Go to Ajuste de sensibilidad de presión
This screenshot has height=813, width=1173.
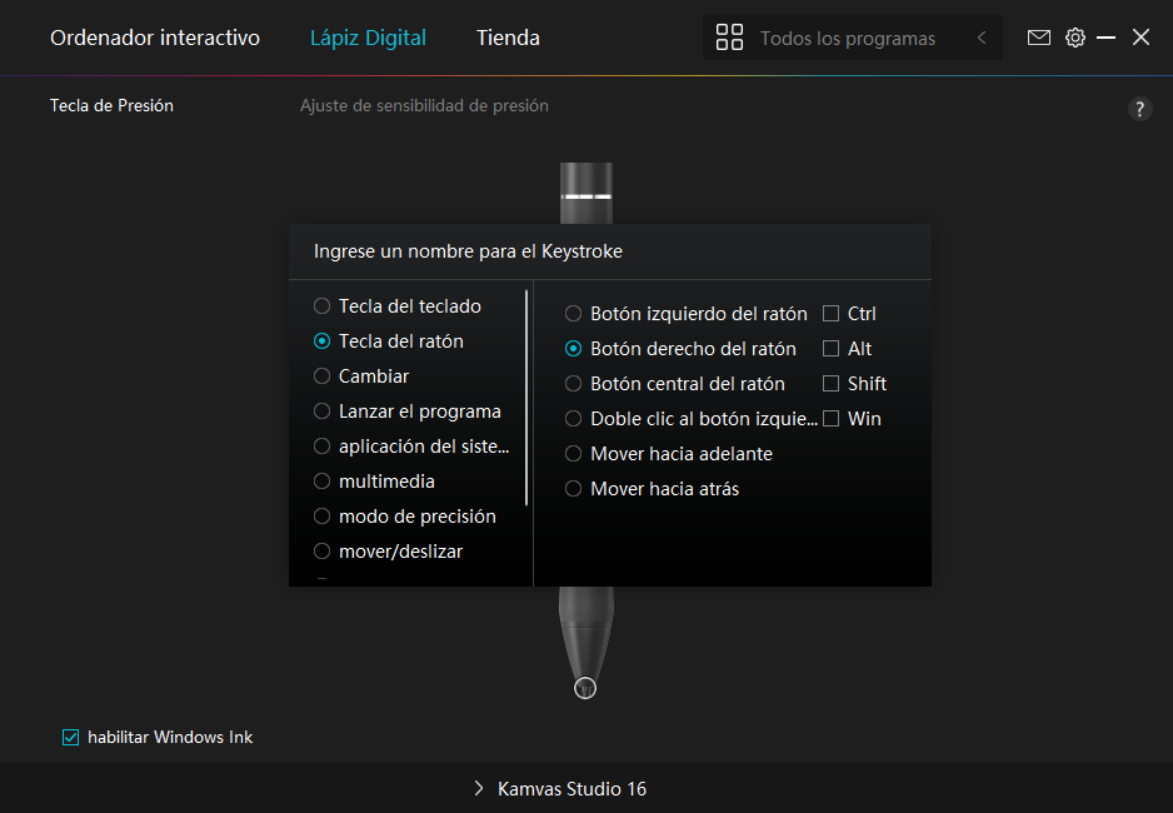coord(424,106)
